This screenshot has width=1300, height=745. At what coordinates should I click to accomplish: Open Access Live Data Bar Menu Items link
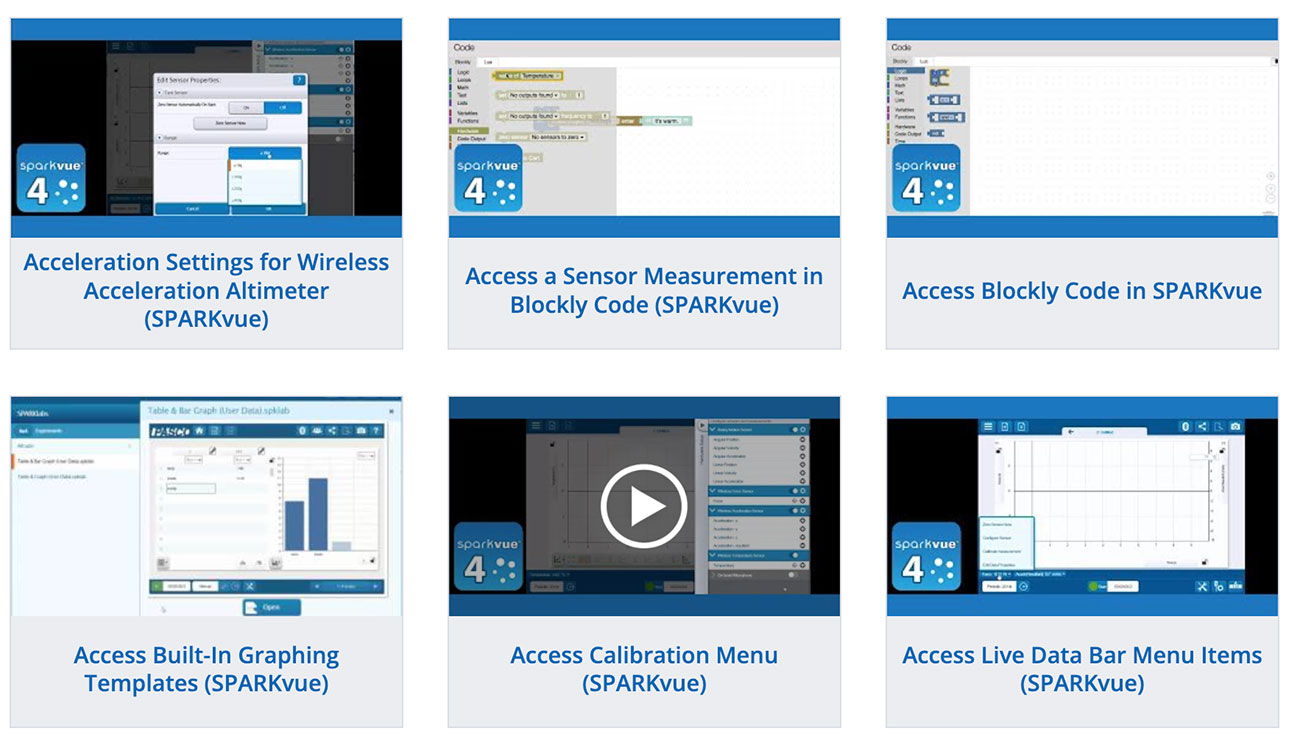[1082, 670]
